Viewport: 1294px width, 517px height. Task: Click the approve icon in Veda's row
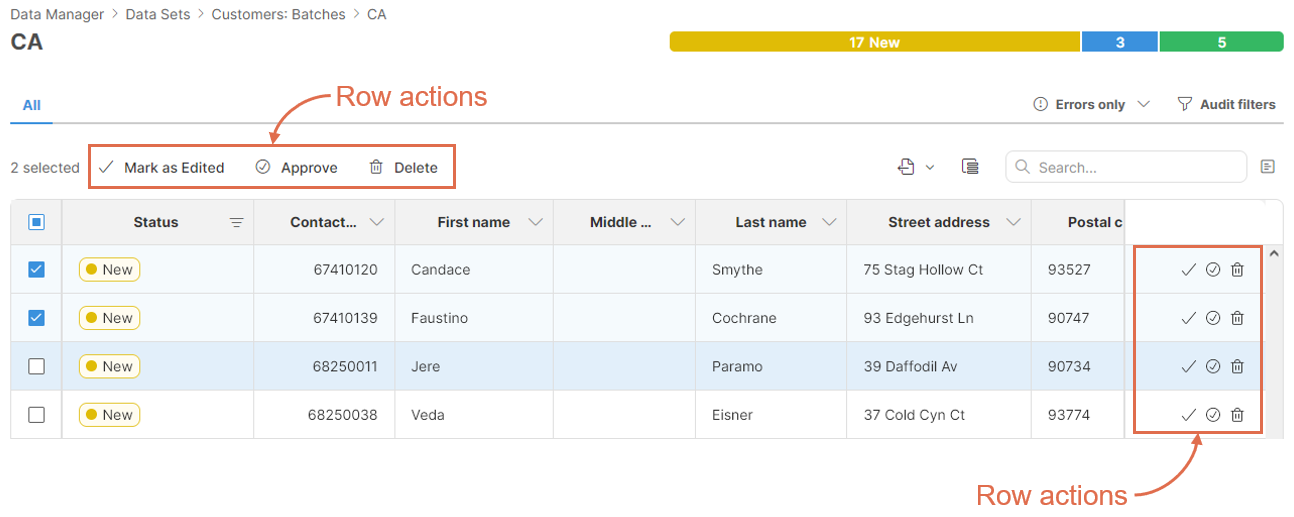coord(1213,415)
